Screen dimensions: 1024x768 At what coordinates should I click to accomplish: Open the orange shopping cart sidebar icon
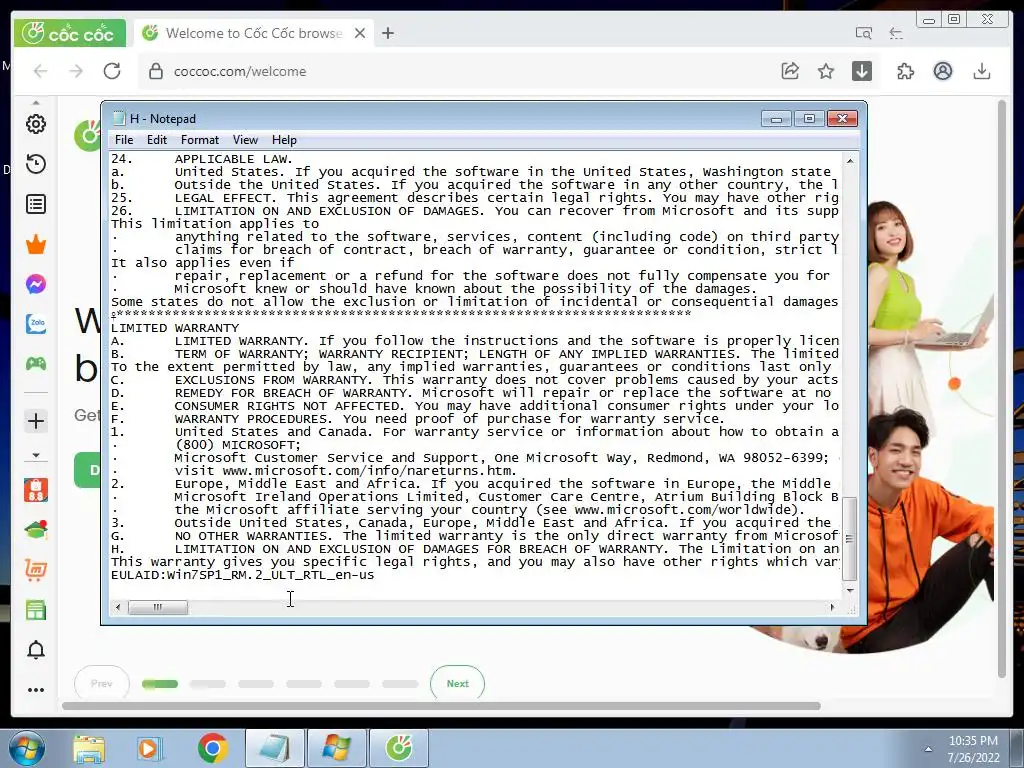click(x=36, y=570)
